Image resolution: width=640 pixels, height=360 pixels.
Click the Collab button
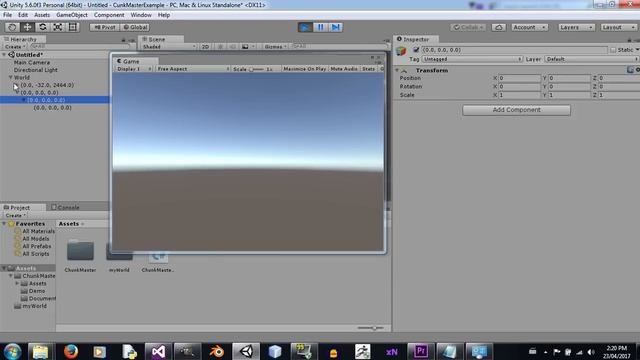click(x=469, y=27)
